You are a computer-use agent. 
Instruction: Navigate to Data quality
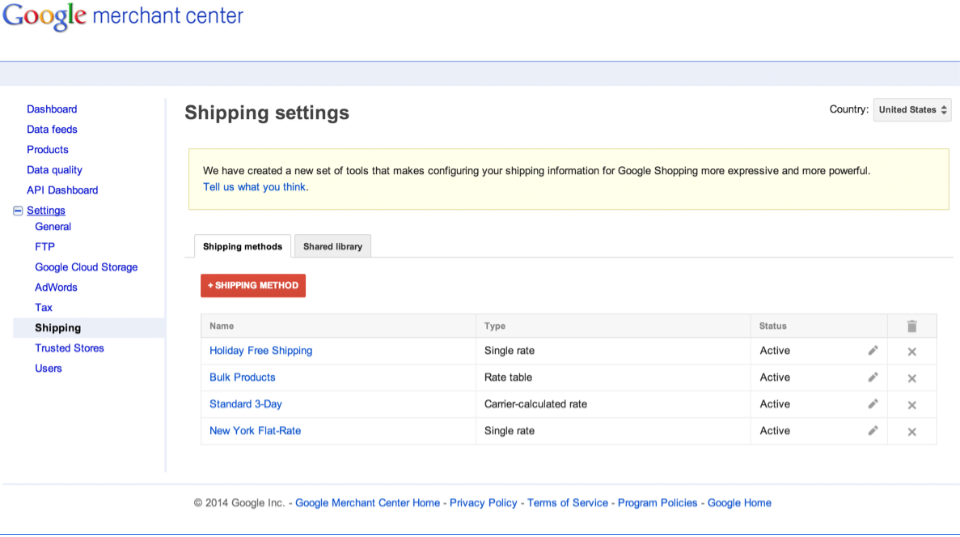[54, 170]
